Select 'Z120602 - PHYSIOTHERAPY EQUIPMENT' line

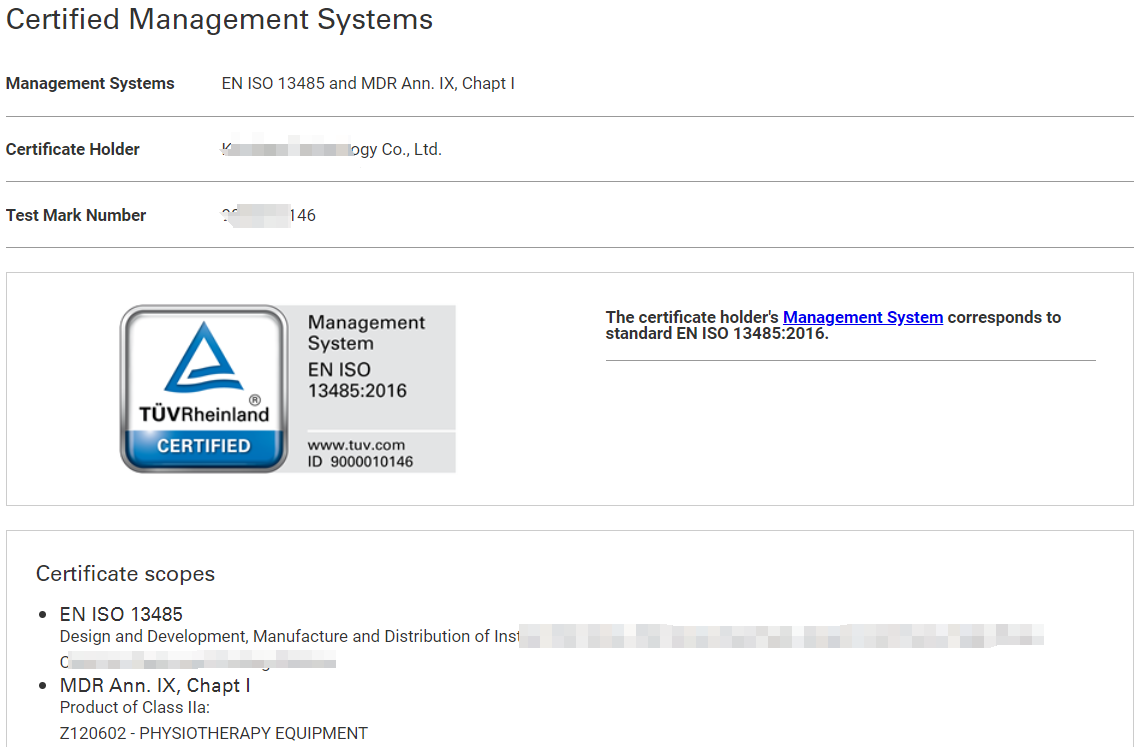pos(214,733)
